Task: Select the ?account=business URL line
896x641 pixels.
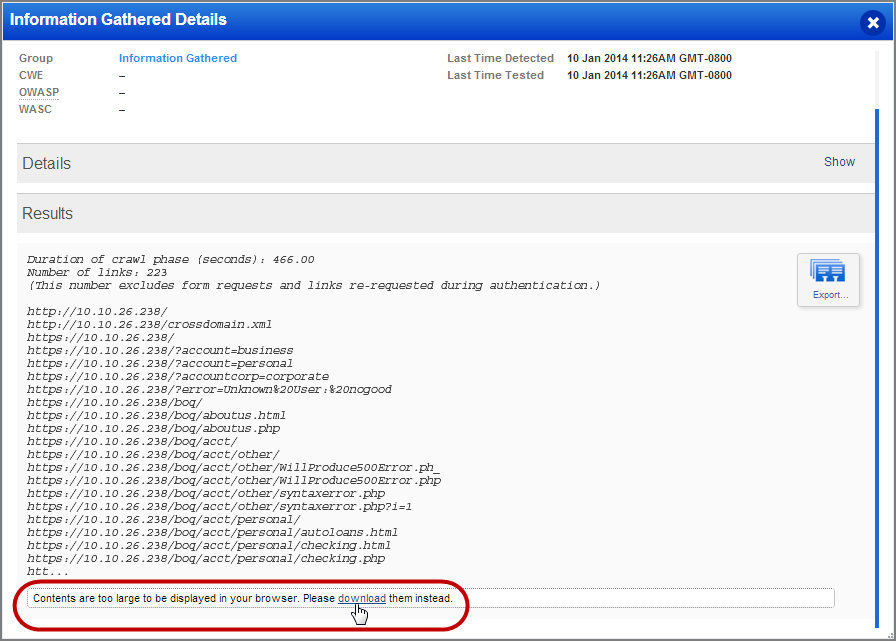Action: pyautogui.click(x=160, y=350)
